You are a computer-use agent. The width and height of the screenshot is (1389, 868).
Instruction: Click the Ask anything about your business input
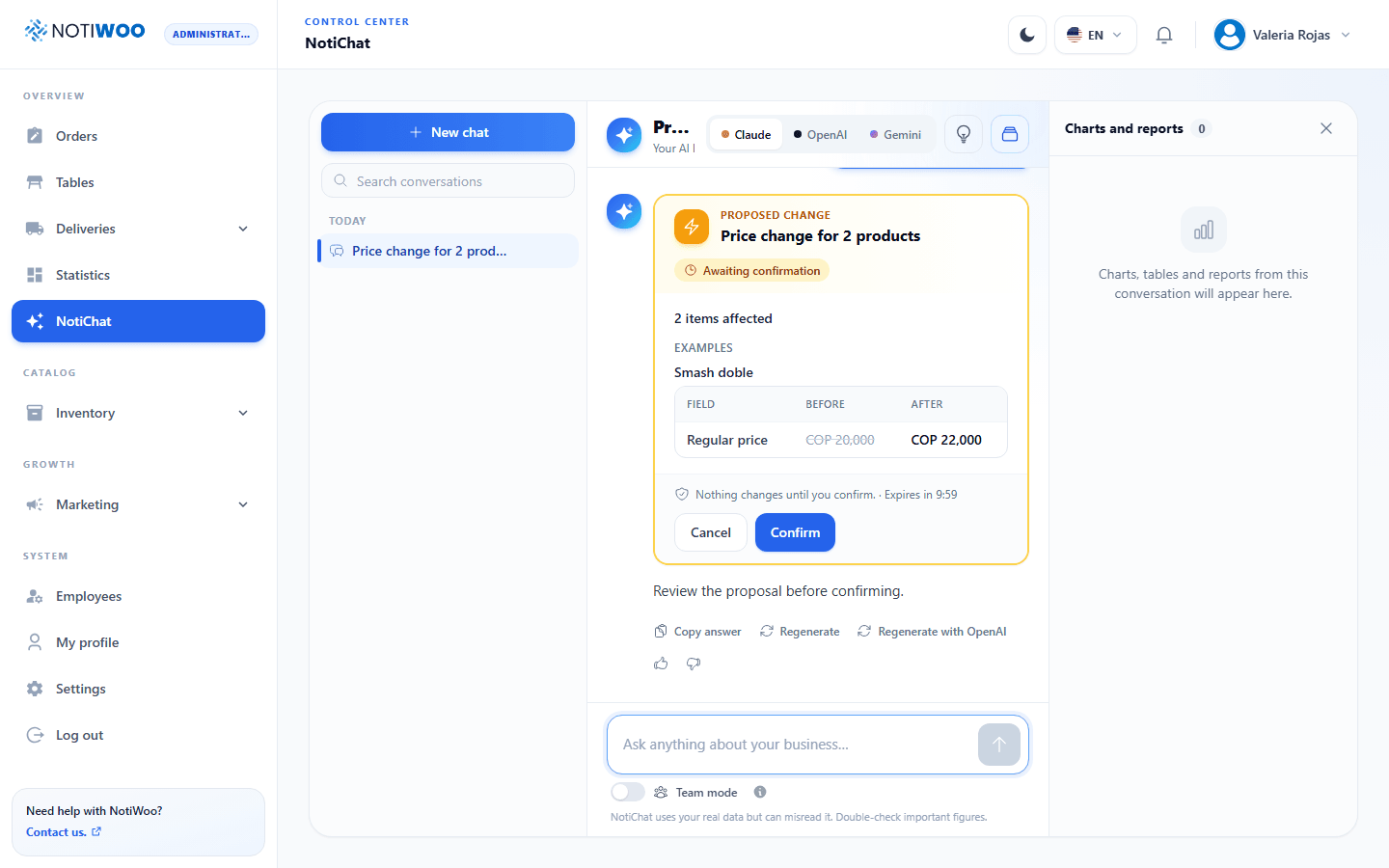793,745
